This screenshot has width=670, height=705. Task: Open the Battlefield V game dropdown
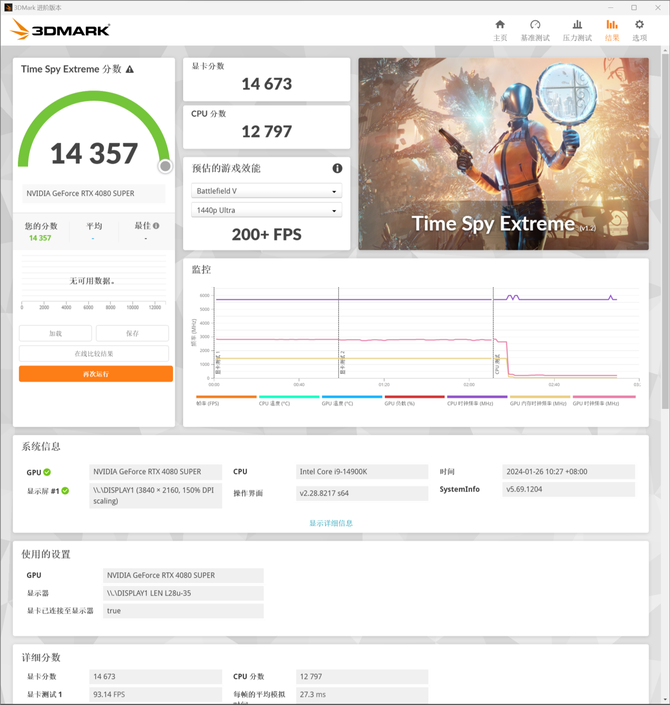coord(267,191)
